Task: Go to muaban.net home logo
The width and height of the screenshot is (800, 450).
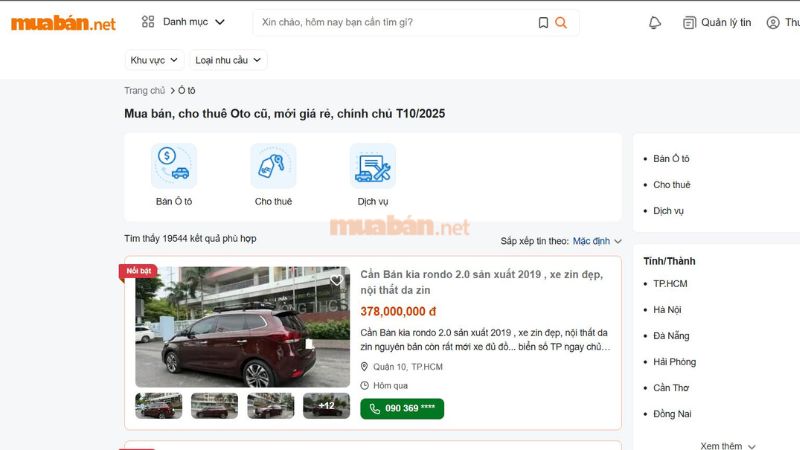Action: [63, 23]
